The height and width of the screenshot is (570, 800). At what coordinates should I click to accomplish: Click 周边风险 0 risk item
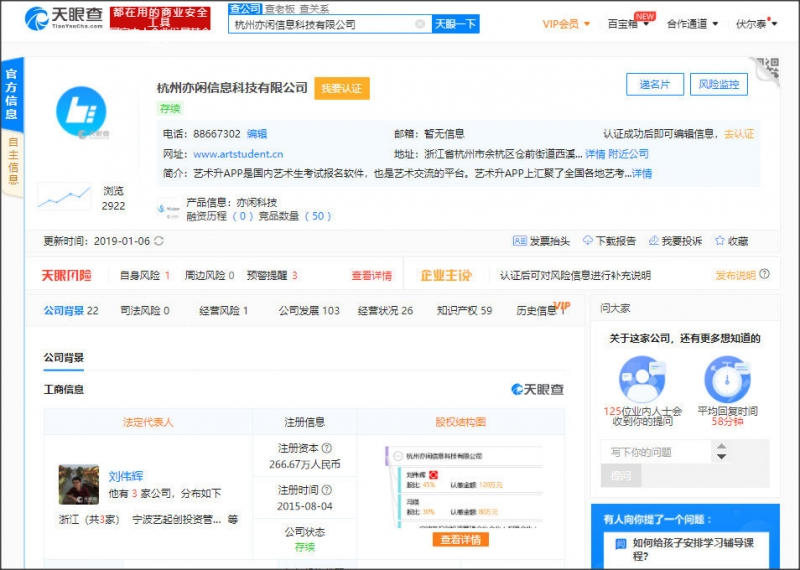pos(209,276)
